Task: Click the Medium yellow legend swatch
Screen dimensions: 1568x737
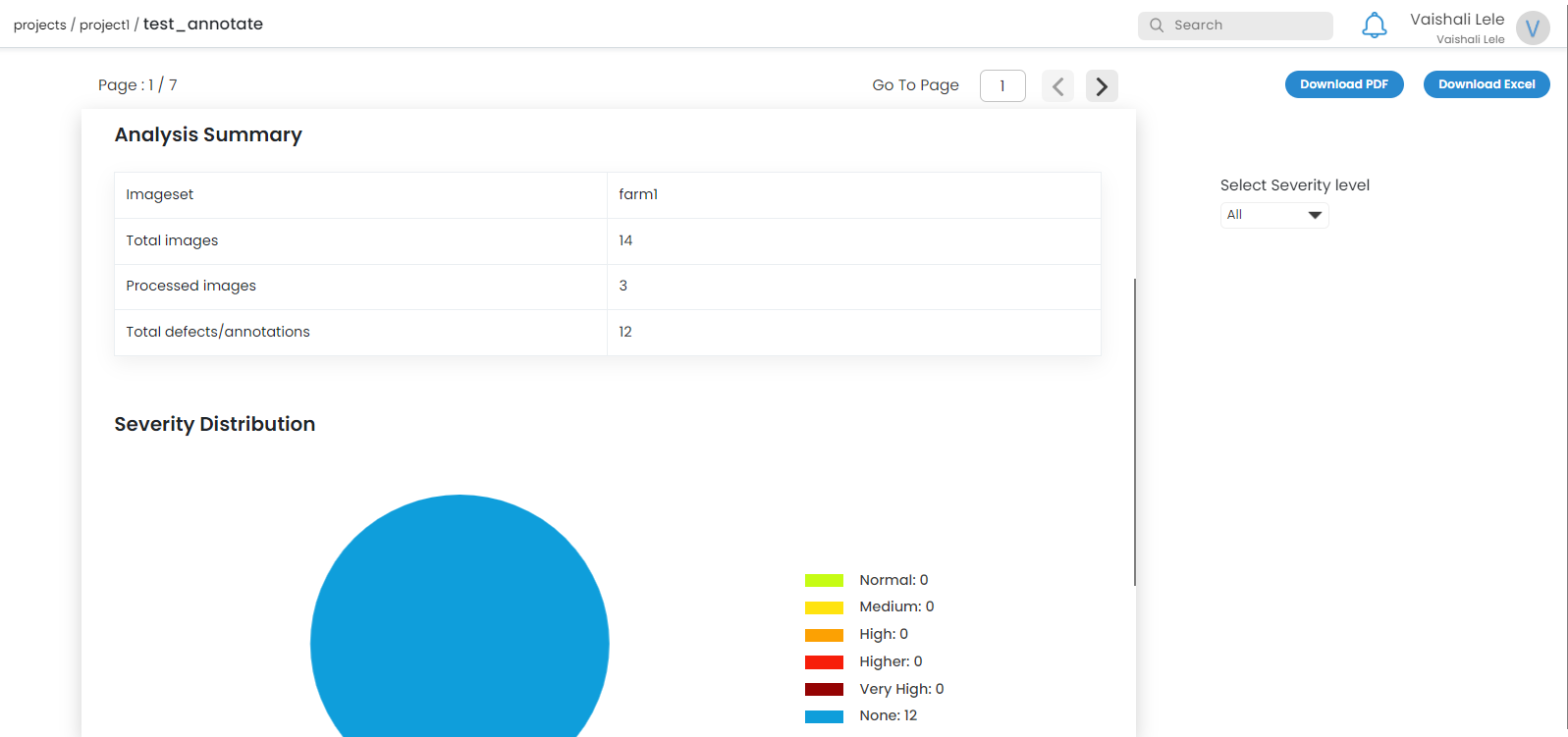Action: (824, 607)
